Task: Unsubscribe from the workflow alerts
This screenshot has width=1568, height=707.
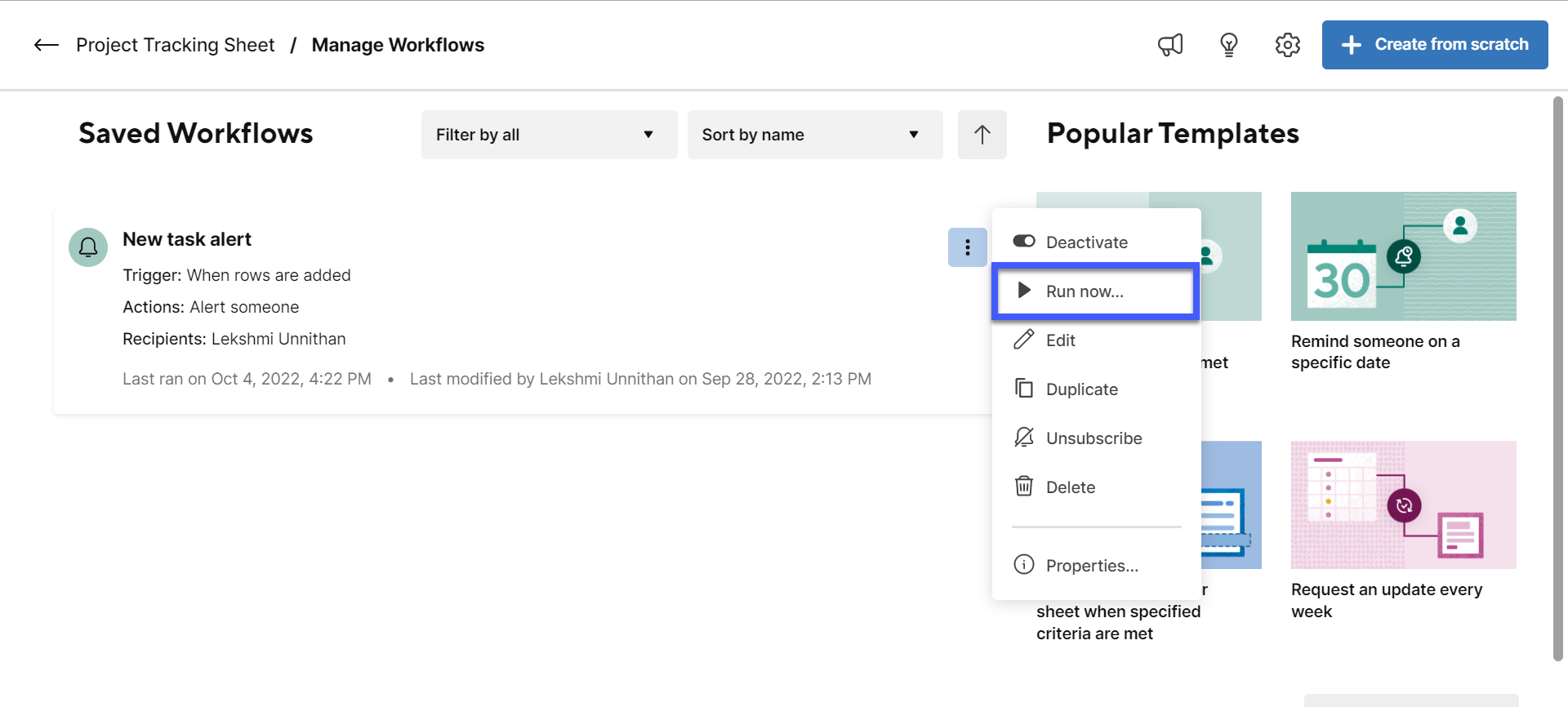Action: pyautogui.click(x=1093, y=438)
